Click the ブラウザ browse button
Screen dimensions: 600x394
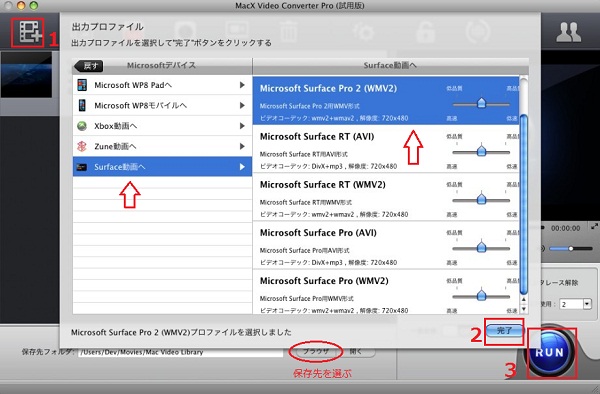316,352
